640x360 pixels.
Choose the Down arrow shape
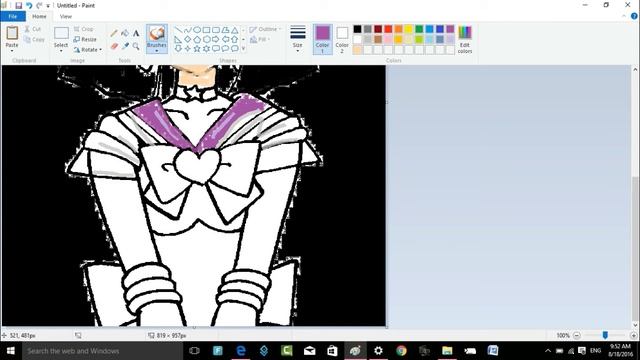click(x=178, y=48)
